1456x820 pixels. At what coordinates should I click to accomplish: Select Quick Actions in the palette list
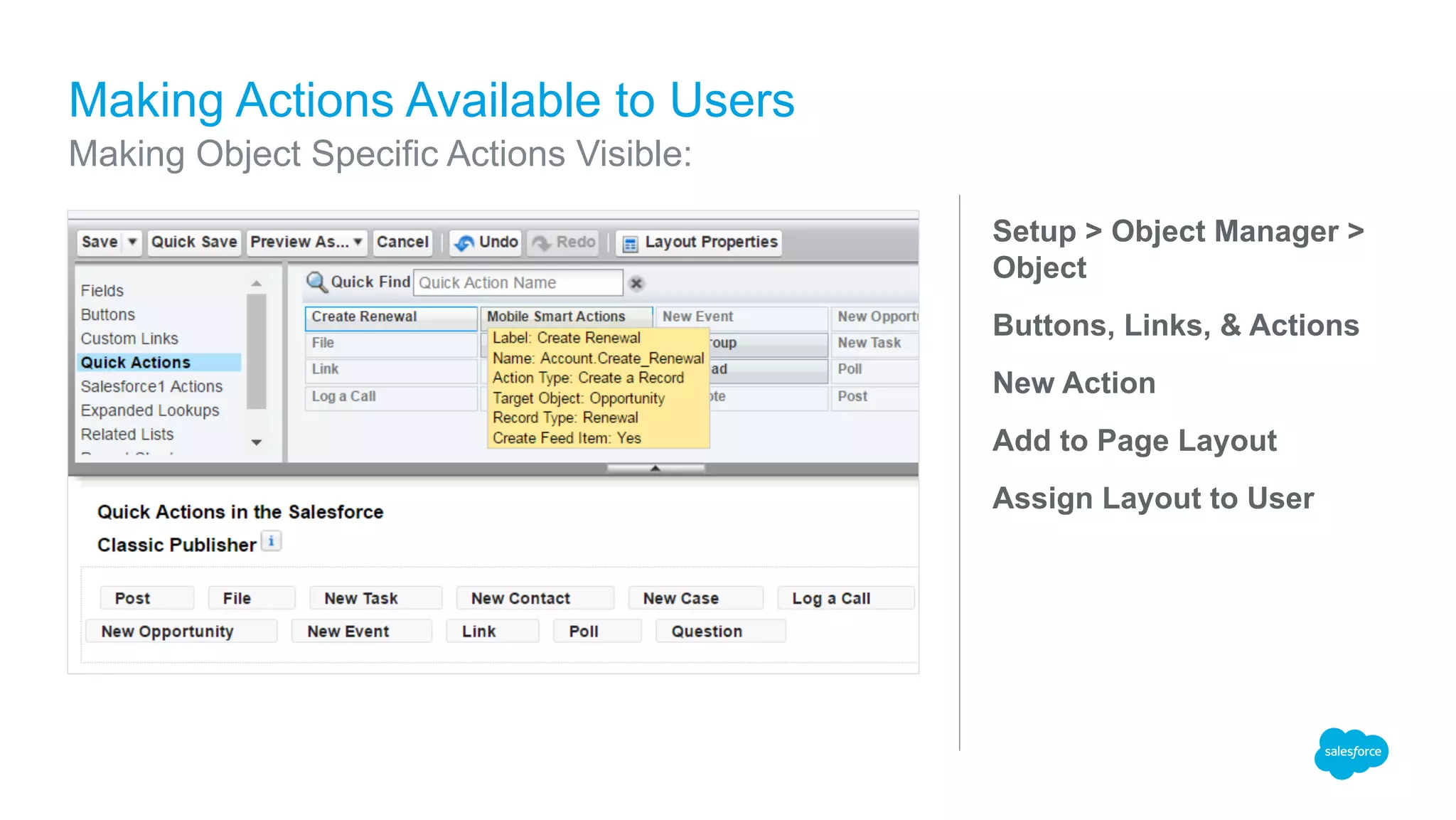coord(160,362)
